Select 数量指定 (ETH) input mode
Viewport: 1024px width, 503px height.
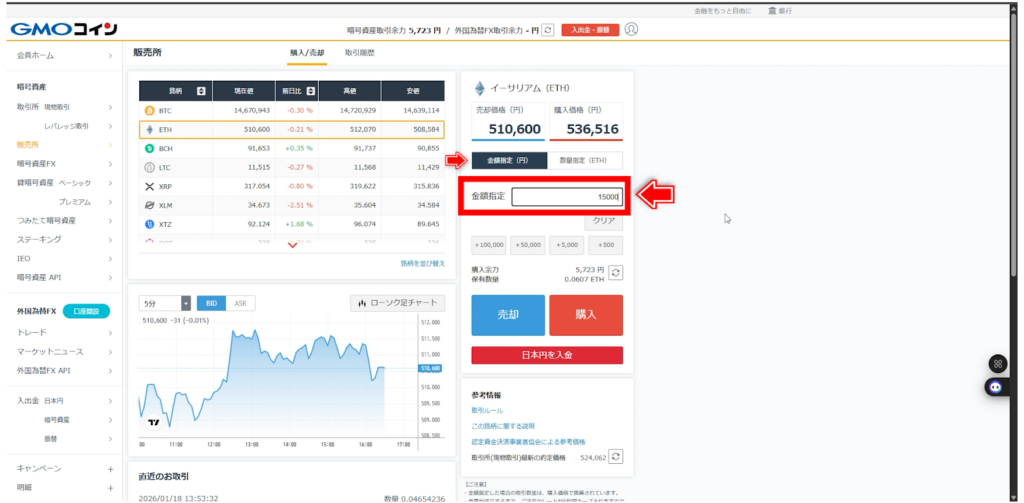[x=585, y=160]
